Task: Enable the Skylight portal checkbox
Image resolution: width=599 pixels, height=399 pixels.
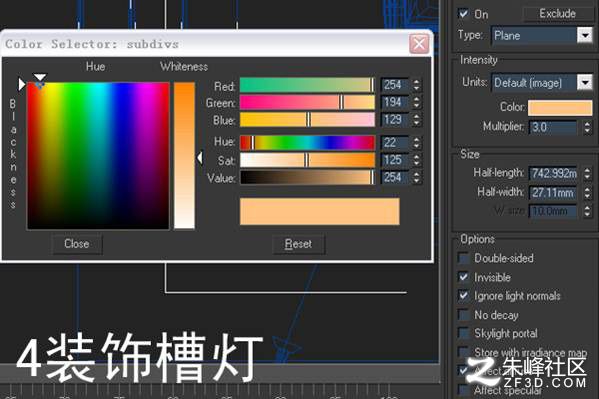Action: 463,333
